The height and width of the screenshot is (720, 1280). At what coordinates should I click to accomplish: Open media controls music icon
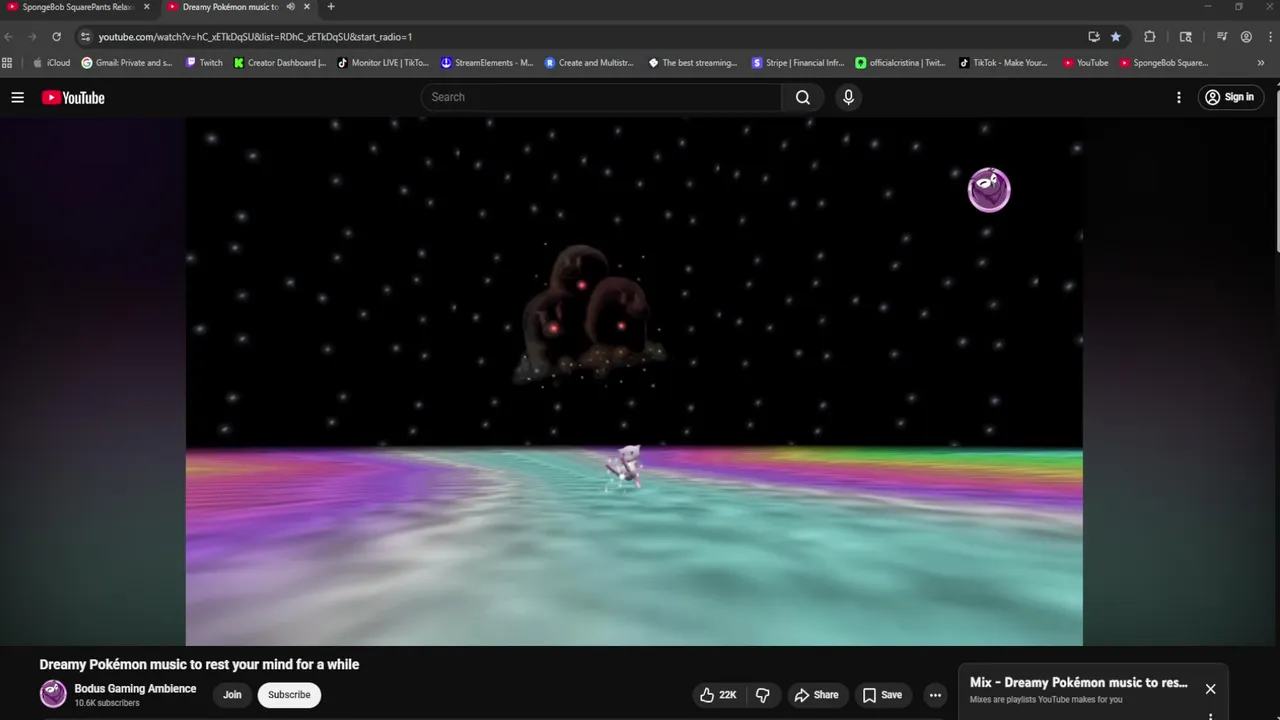coord(1222,37)
